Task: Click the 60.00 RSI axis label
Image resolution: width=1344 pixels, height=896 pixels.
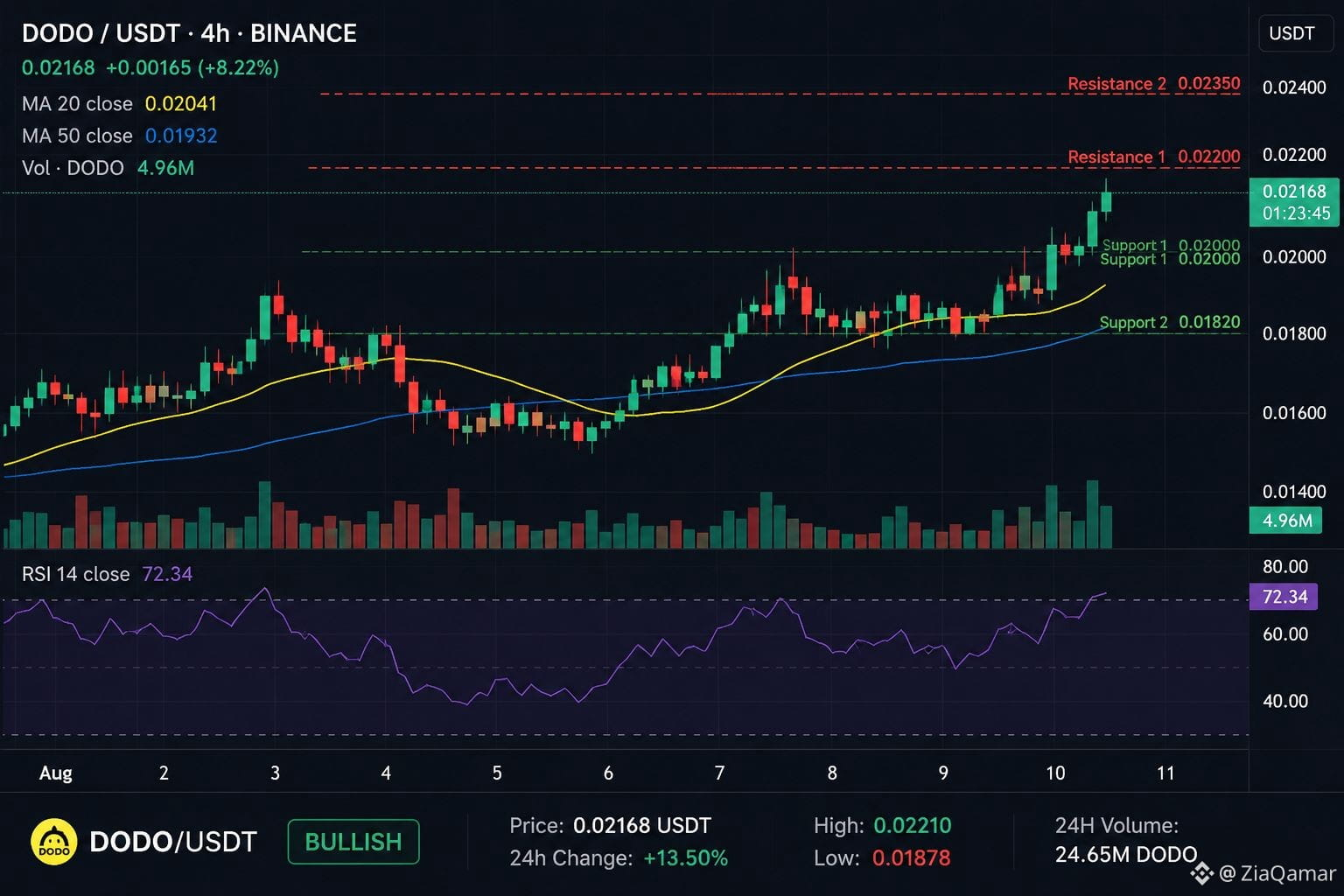Action: click(1285, 634)
